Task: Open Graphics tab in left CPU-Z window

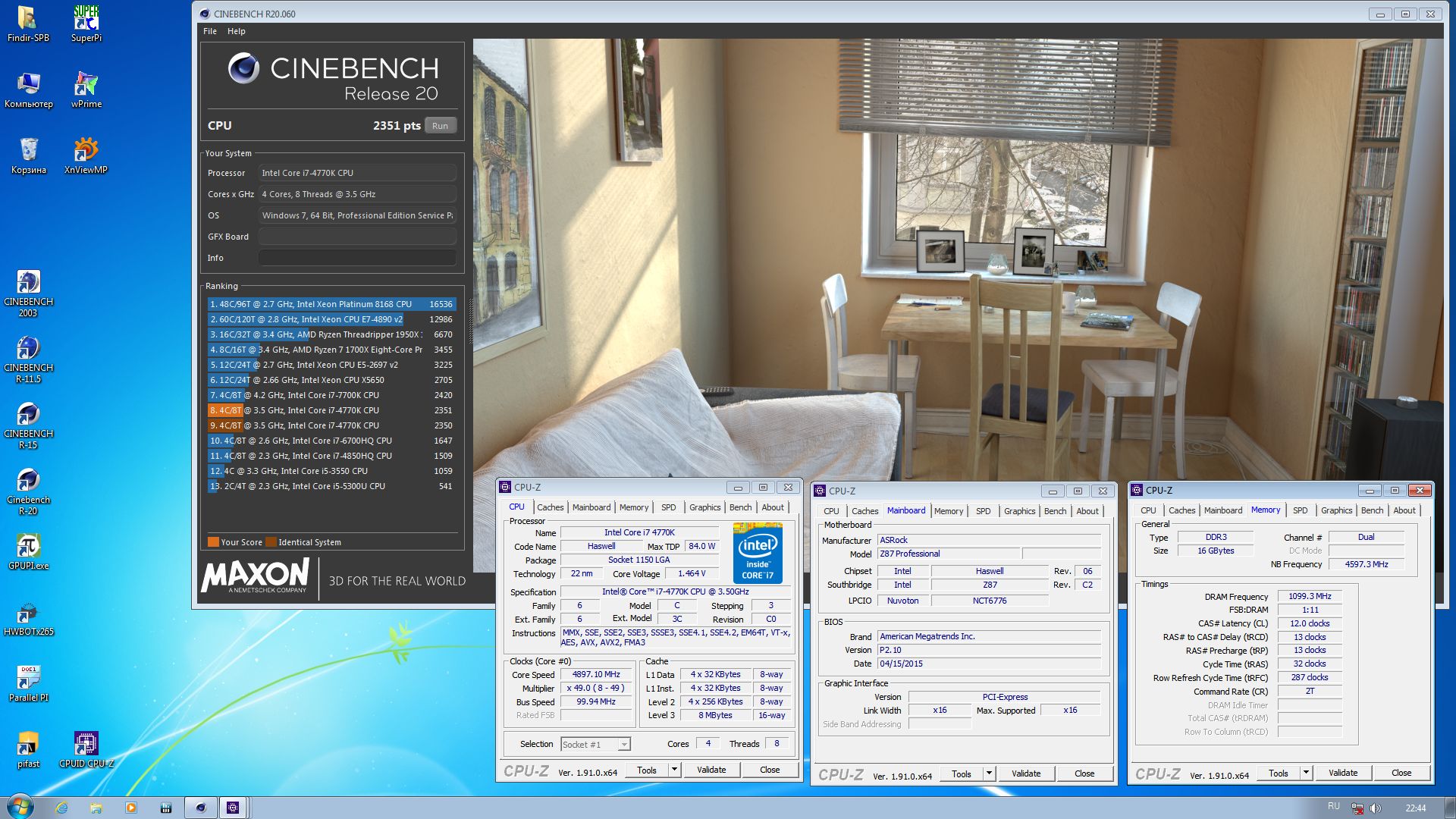Action: pyautogui.click(x=704, y=507)
